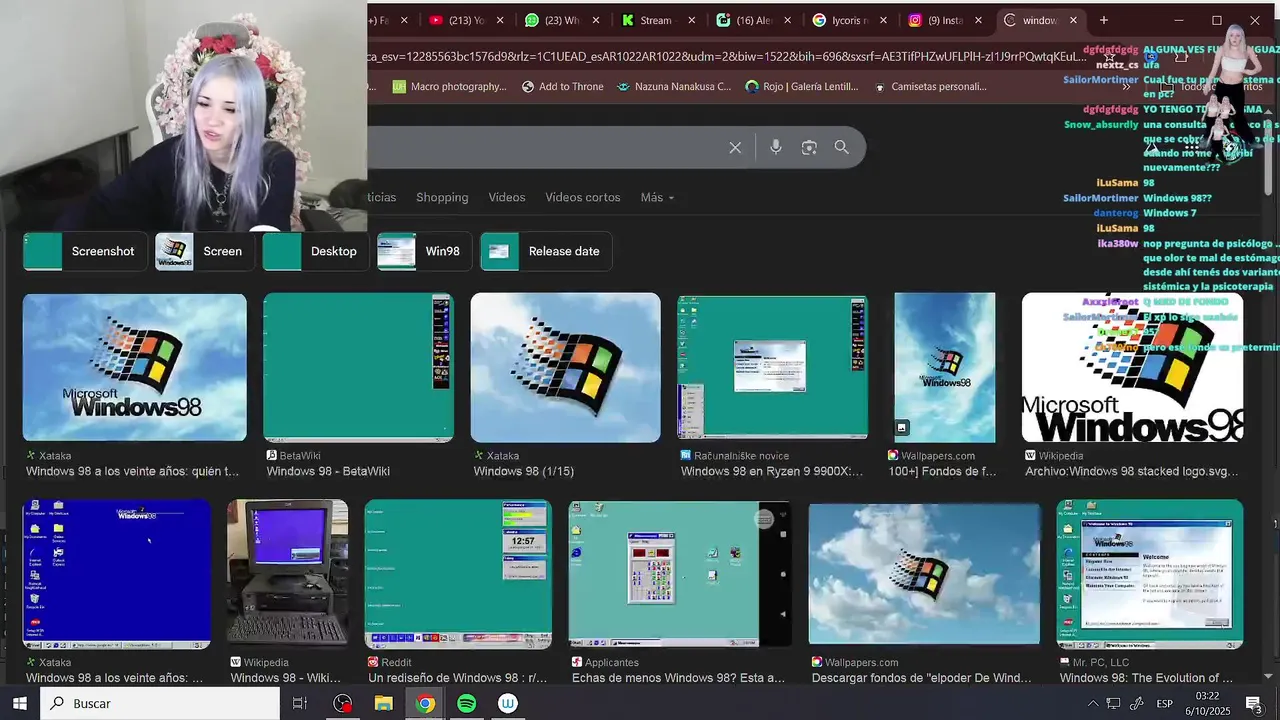Close the lycoris tab with its X

click(884, 20)
